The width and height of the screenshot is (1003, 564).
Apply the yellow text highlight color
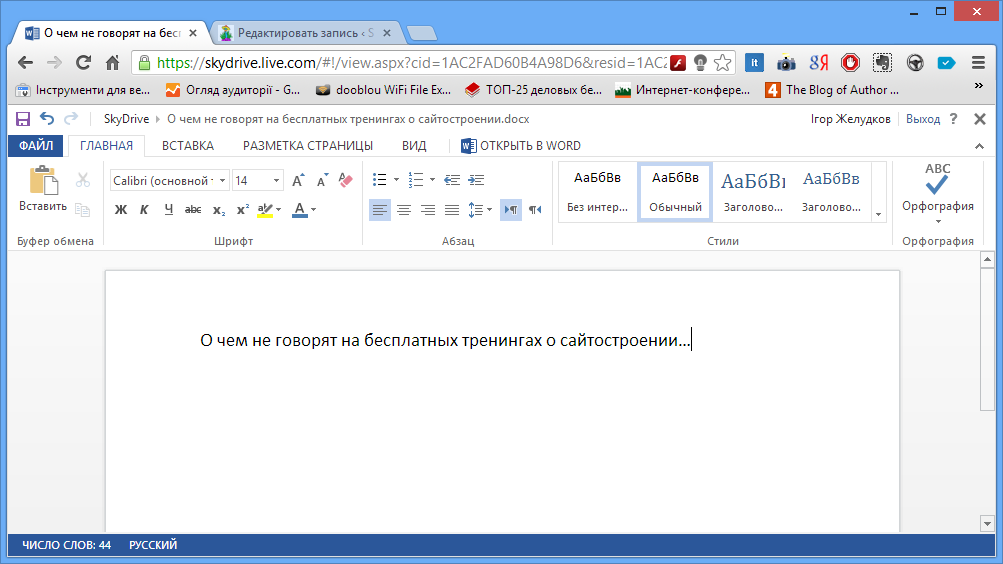coord(264,210)
